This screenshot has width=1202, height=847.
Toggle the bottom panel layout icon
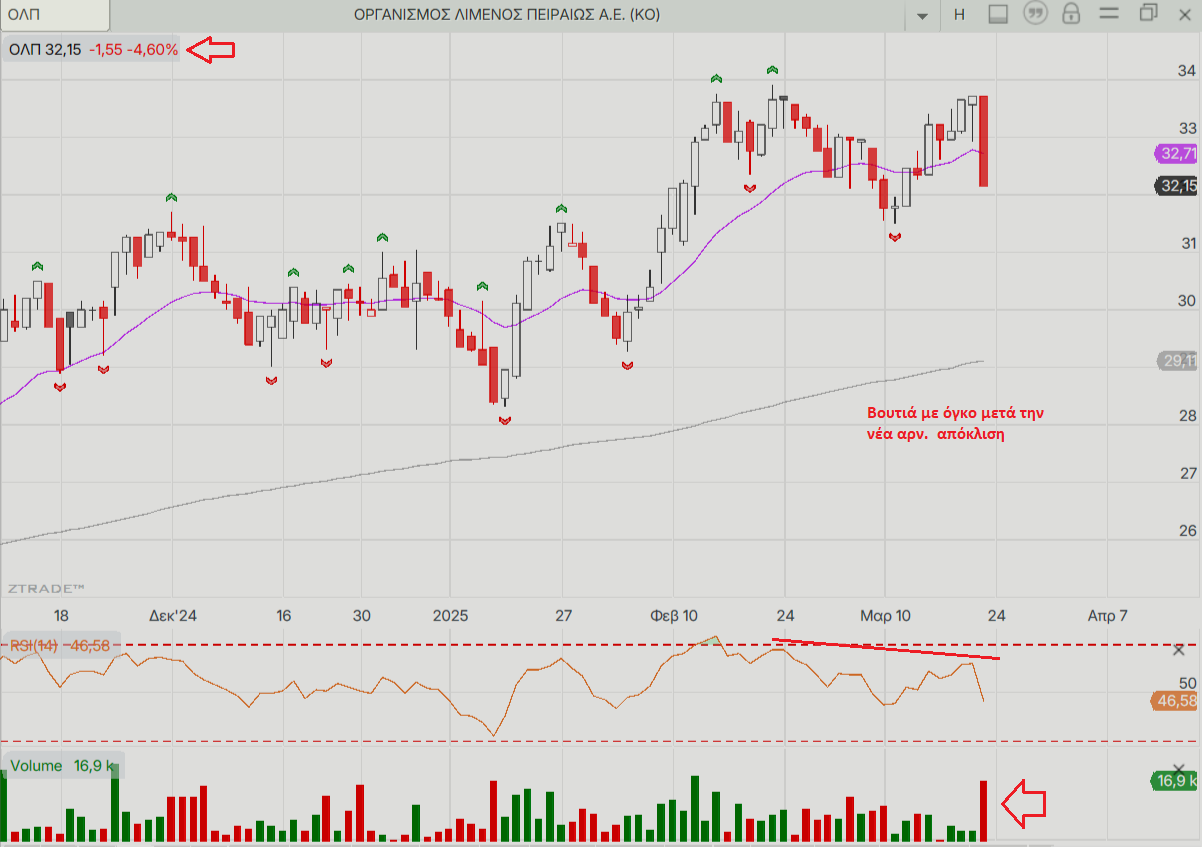(x=997, y=14)
